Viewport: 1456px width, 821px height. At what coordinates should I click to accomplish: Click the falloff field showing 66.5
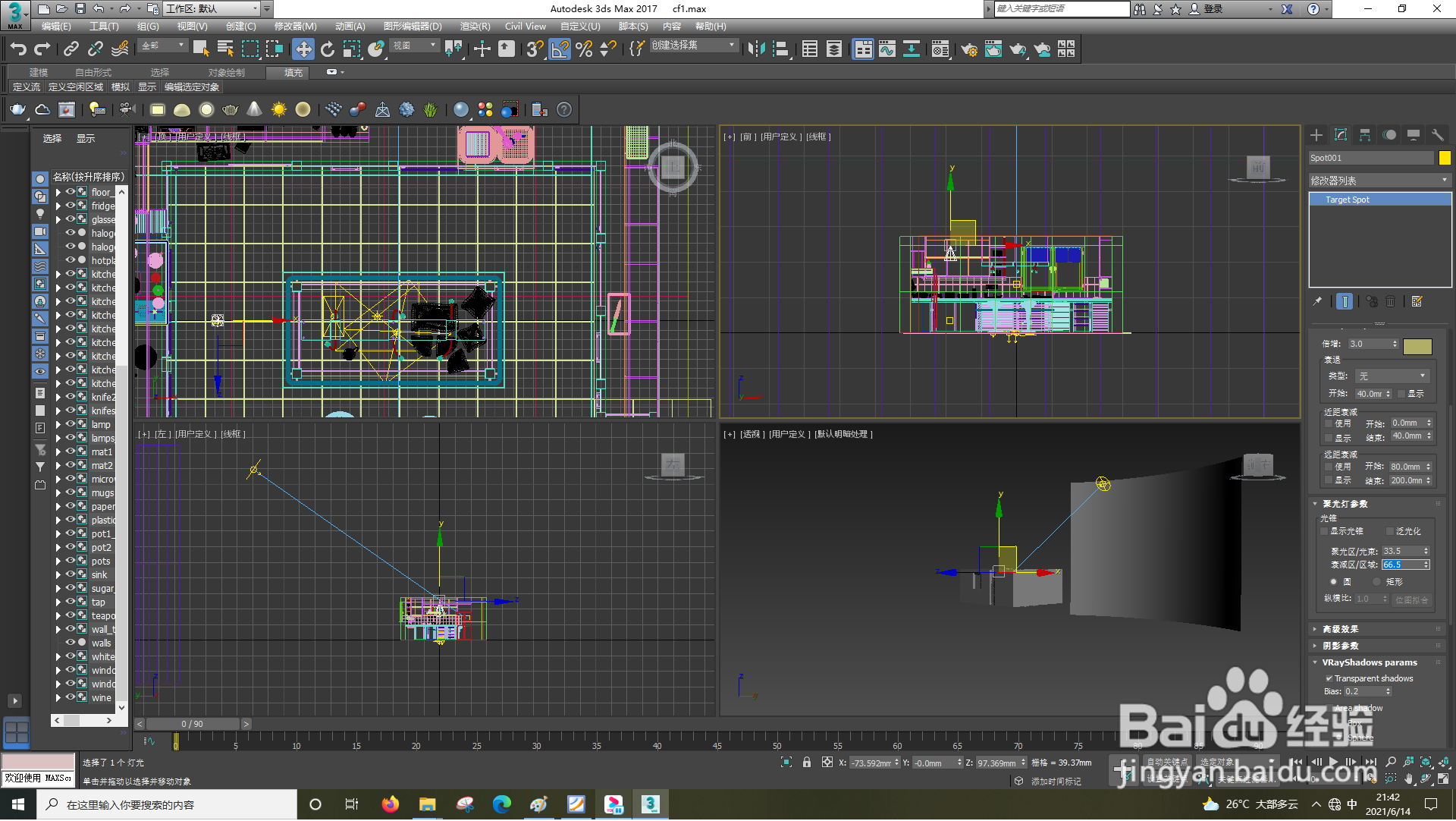point(1400,565)
